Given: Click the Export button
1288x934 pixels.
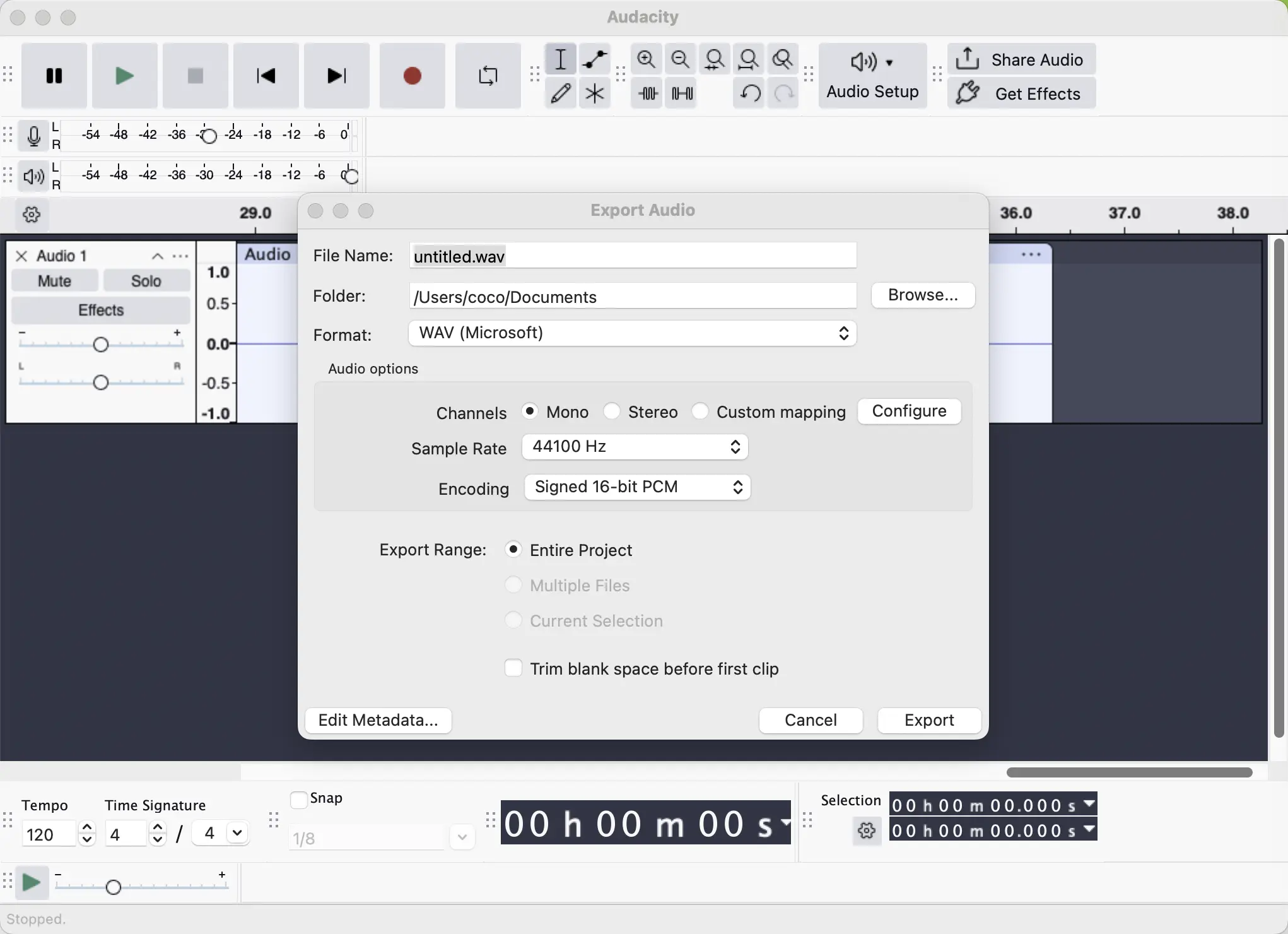Looking at the screenshot, I should pyautogui.click(x=928, y=720).
